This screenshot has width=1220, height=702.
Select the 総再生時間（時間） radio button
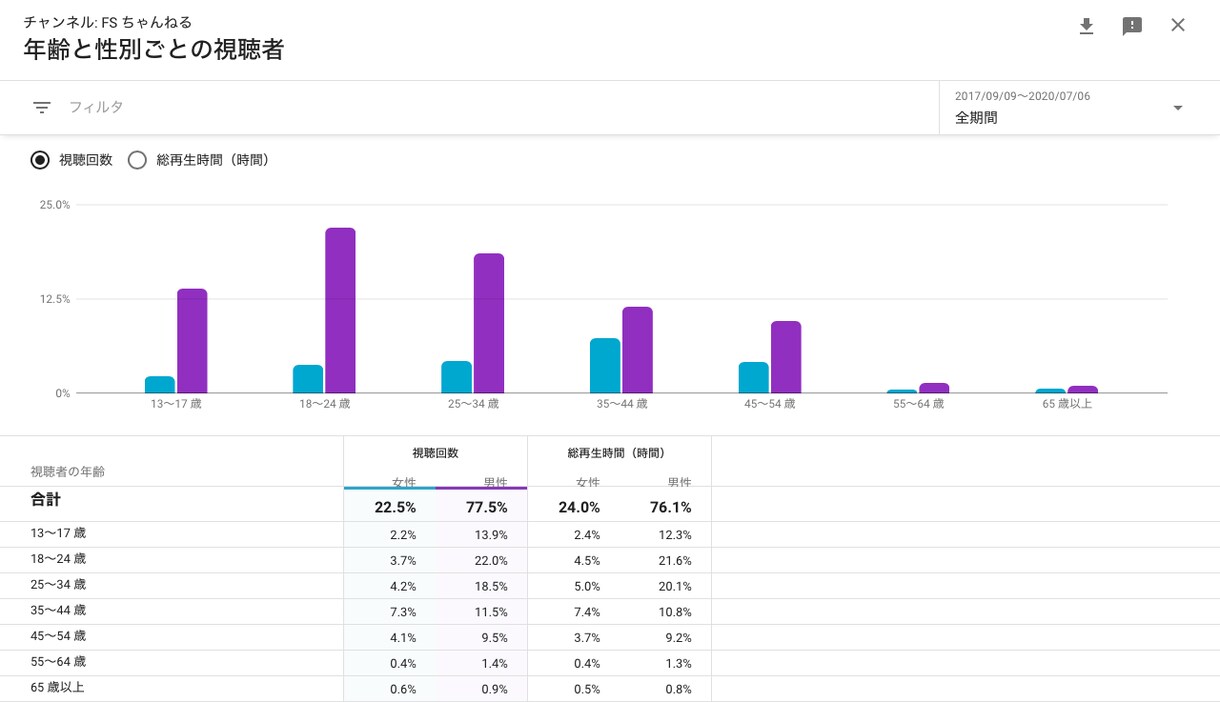click(x=137, y=160)
